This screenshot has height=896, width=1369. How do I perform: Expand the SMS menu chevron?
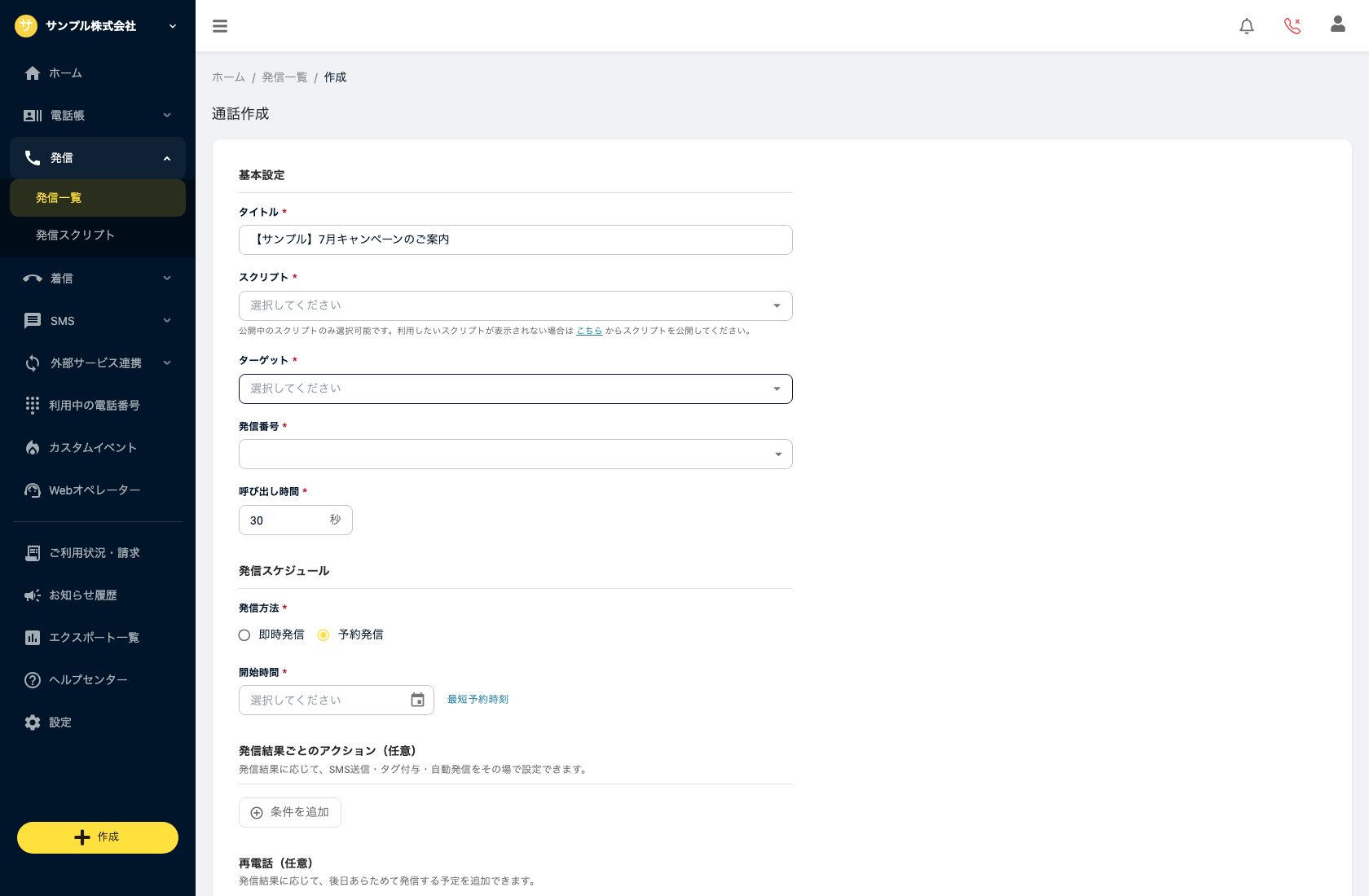pos(167,321)
